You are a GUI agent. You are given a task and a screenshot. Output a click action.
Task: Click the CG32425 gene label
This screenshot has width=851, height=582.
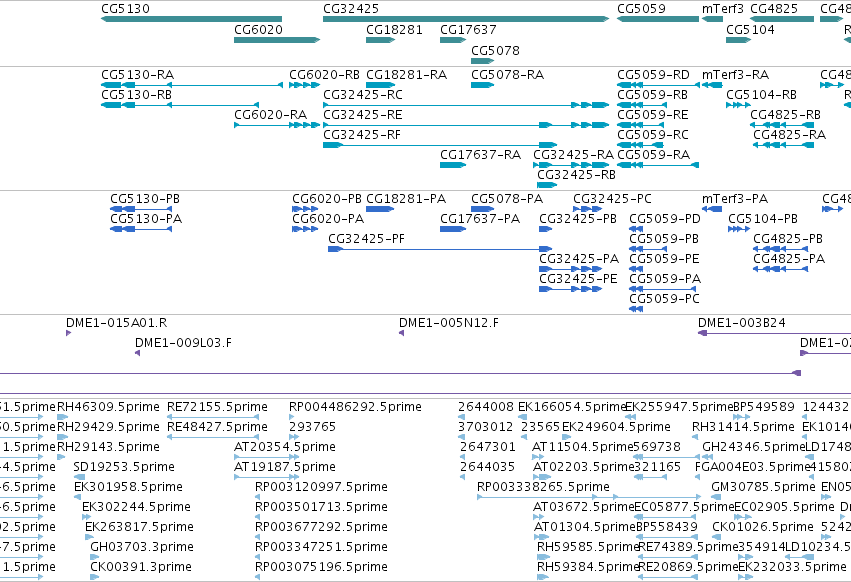click(x=351, y=9)
